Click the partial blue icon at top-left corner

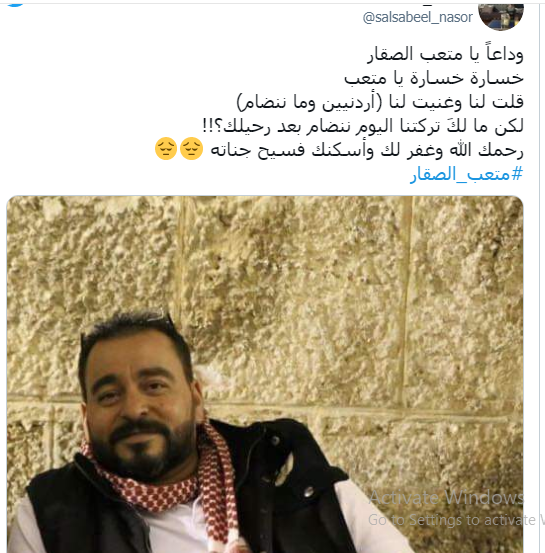(x=15, y=5)
